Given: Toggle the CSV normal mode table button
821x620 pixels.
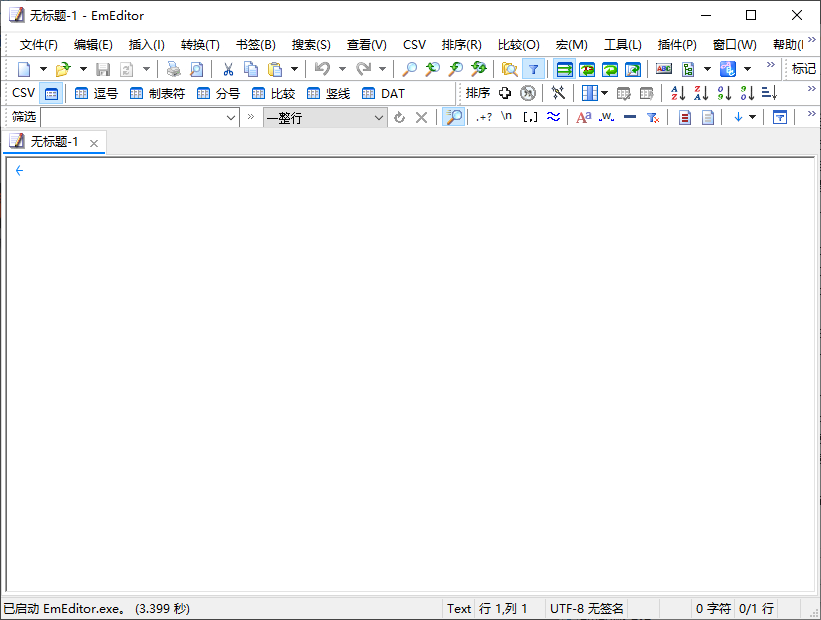Looking at the screenshot, I should (51, 94).
